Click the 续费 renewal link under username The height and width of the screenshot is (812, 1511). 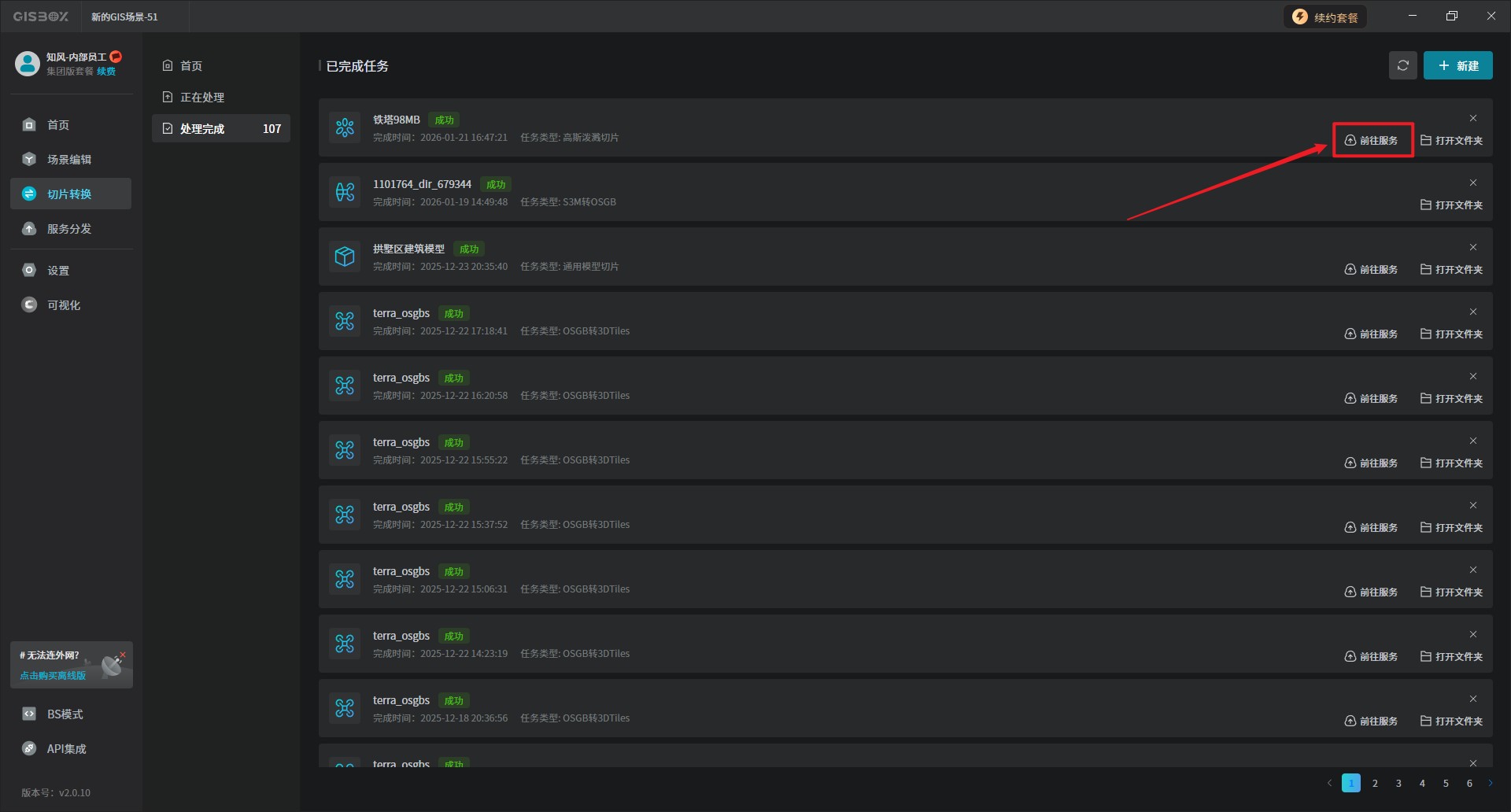[x=106, y=72]
